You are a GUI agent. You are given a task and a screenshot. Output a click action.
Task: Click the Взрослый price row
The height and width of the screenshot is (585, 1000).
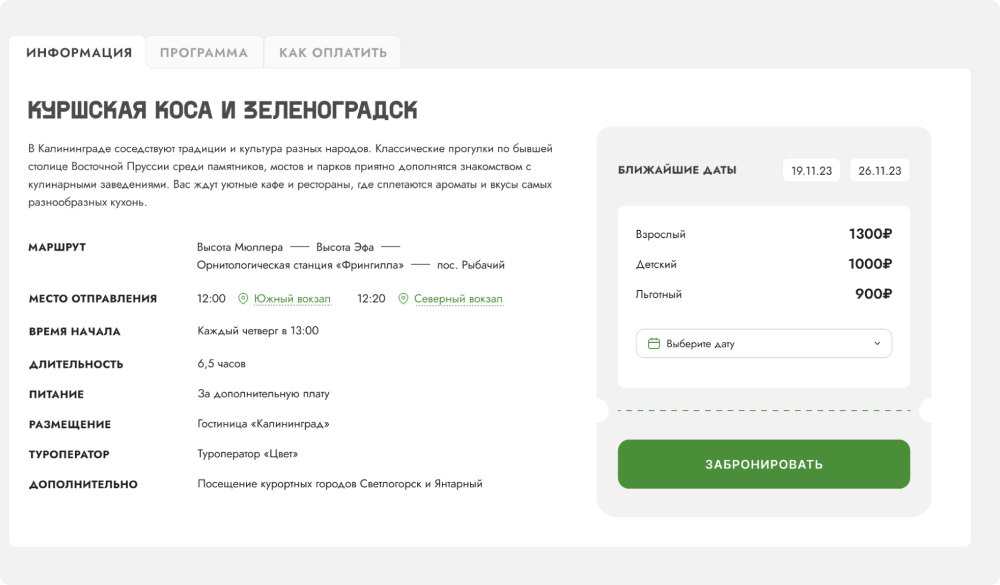point(763,234)
